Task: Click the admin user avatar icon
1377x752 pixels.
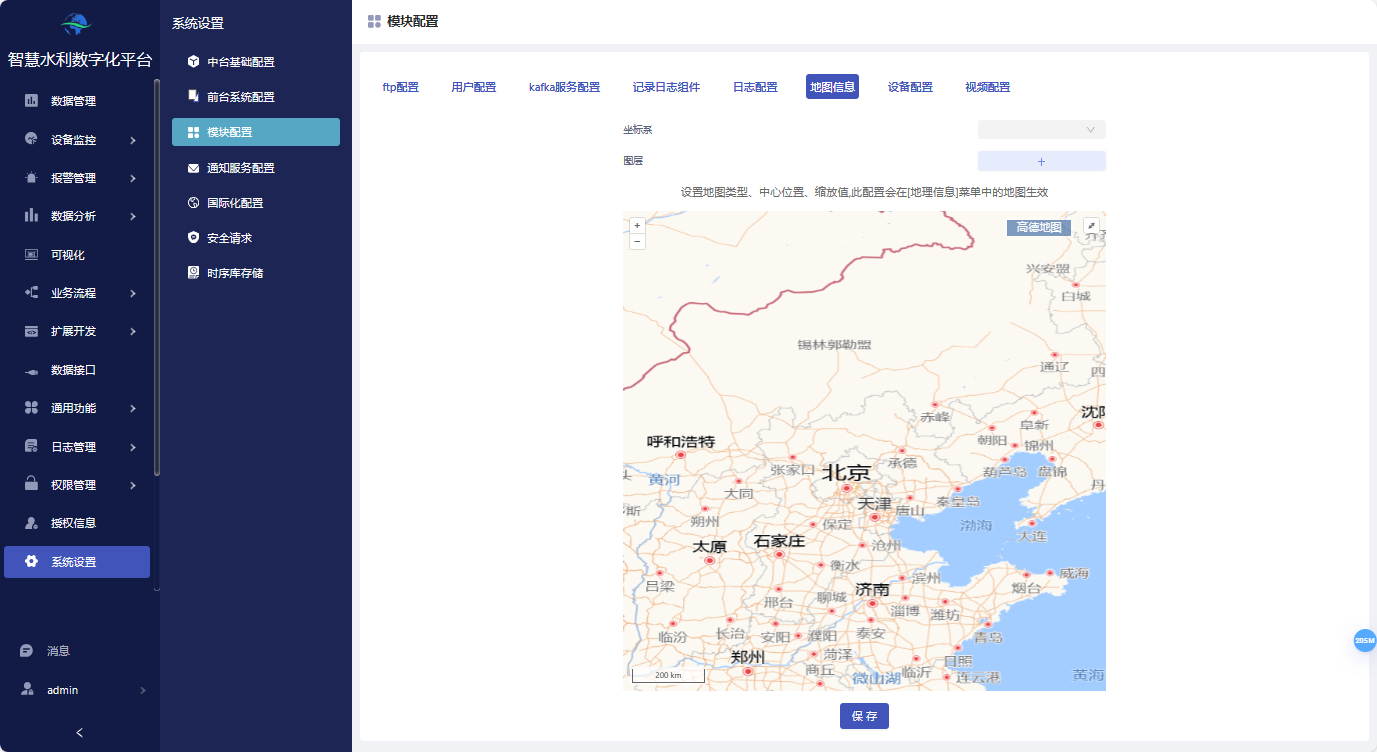Action: (27, 690)
